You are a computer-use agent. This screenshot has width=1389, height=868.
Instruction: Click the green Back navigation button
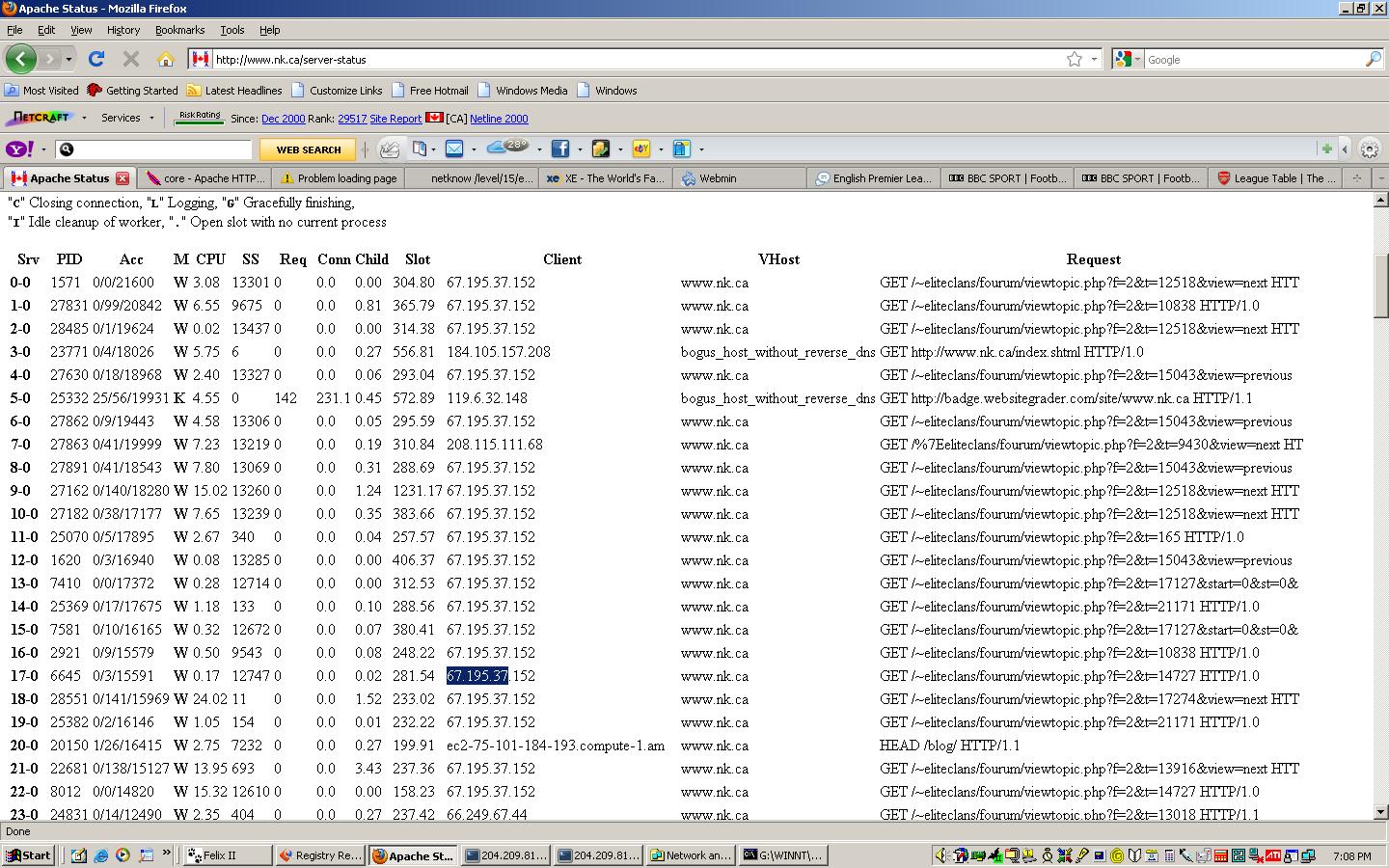pyautogui.click(x=20, y=59)
